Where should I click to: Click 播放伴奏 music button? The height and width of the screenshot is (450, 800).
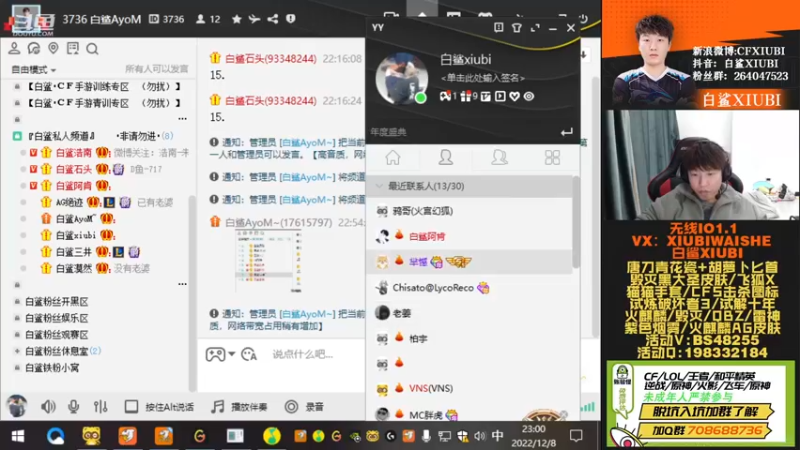(x=239, y=407)
